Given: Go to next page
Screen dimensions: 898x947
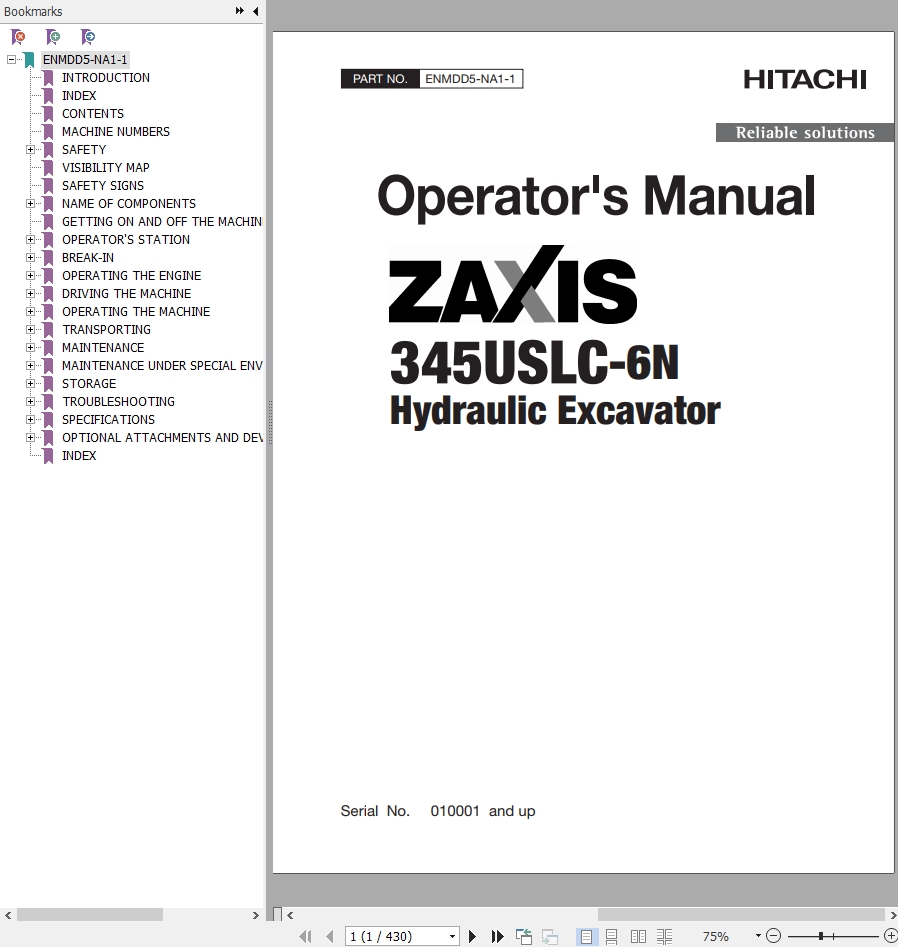Looking at the screenshot, I should [472, 936].
